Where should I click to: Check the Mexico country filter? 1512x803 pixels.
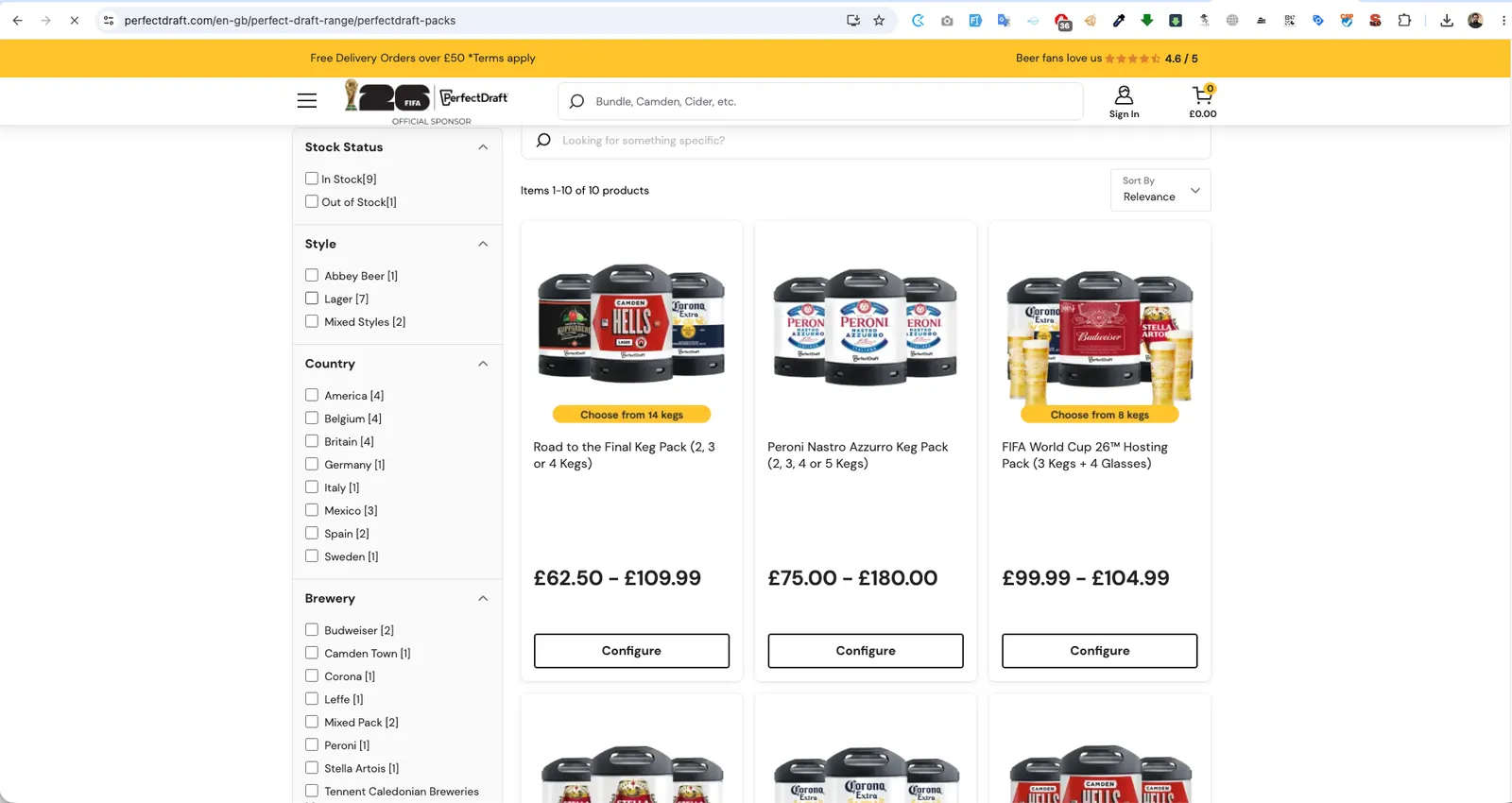click(312, 510)
